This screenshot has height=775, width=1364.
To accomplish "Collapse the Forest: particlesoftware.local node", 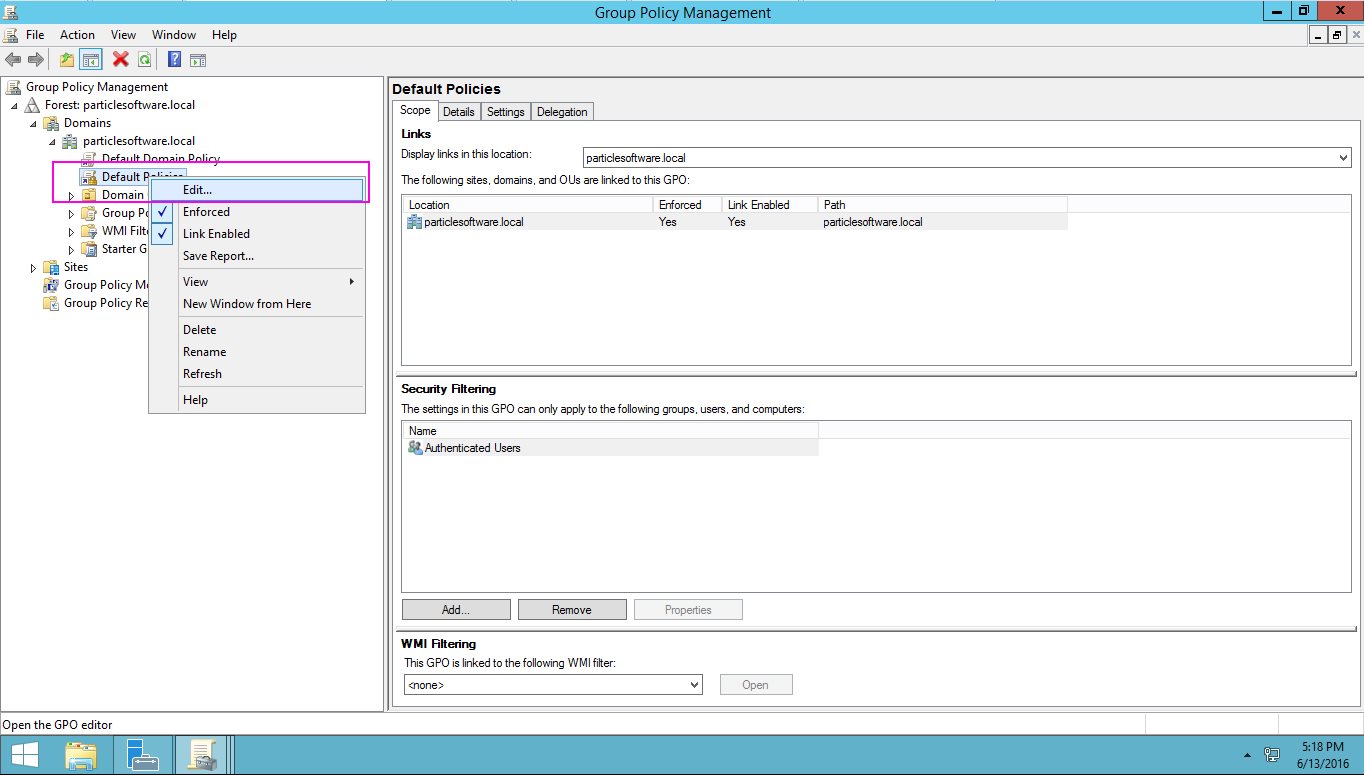I will pyautogui.click(x=14, y=105).
